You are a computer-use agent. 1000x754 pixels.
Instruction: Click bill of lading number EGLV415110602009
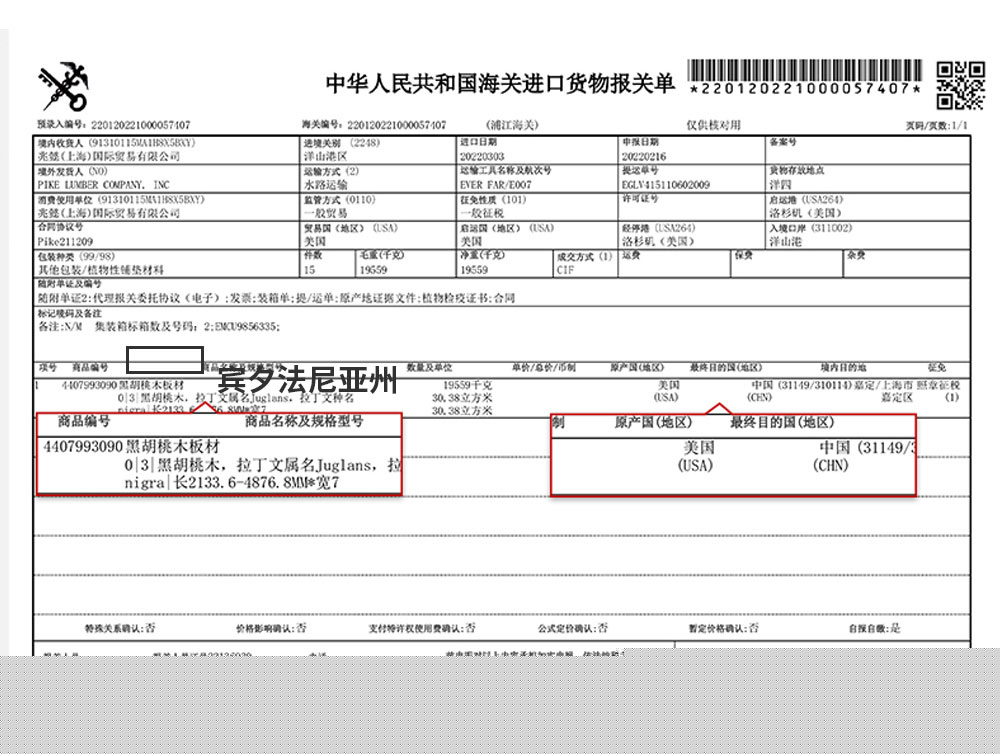point(666,185)
